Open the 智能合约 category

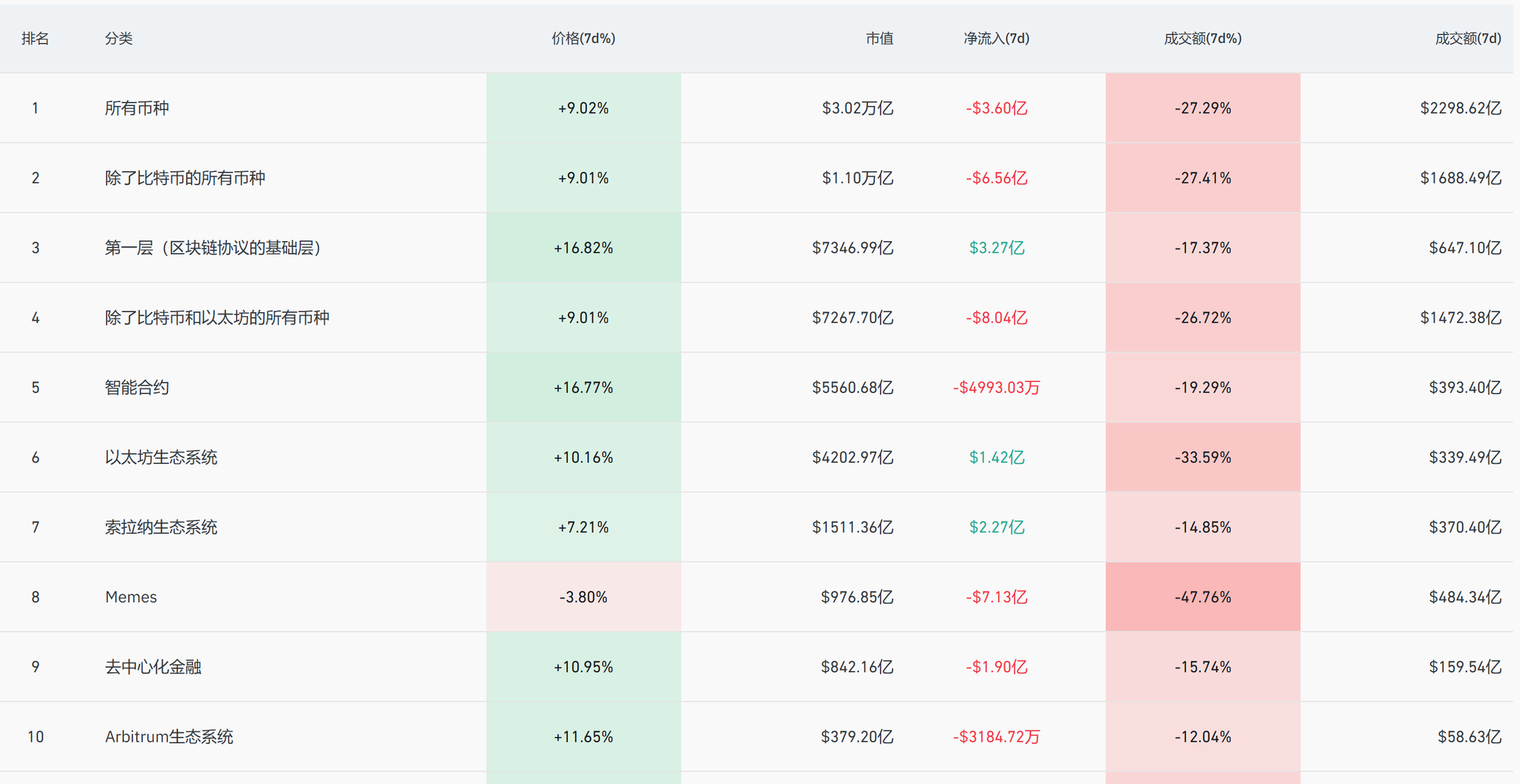[137, 387]
